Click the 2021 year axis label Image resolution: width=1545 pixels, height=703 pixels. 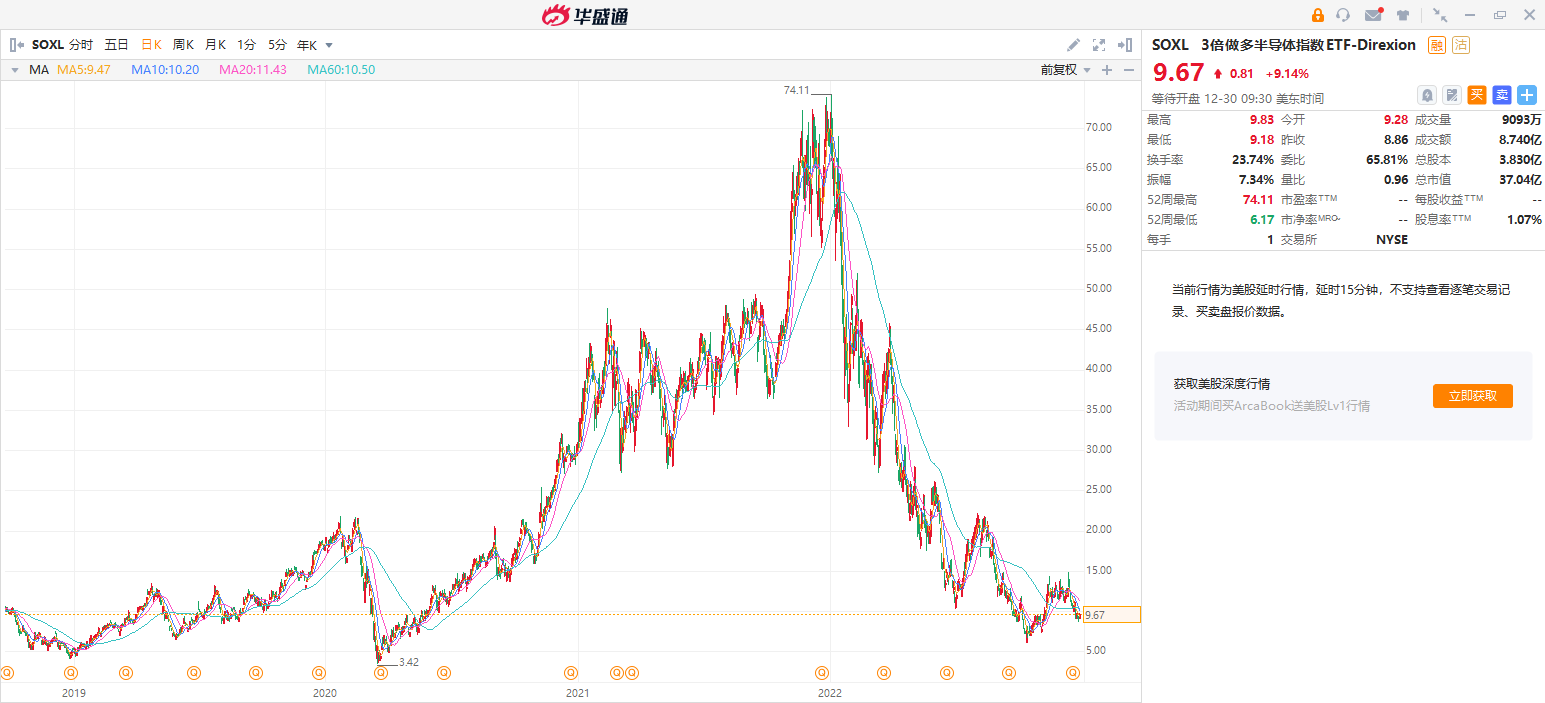tap(576, 692)
